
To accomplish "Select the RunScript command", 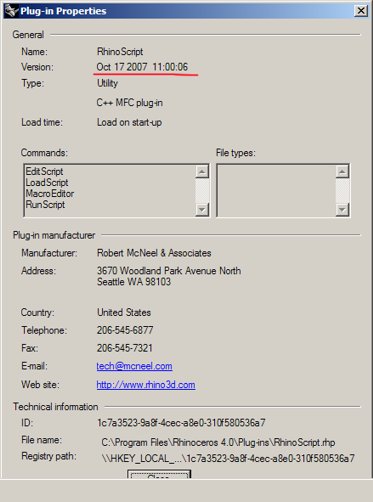I will click(x=45, y=204).
